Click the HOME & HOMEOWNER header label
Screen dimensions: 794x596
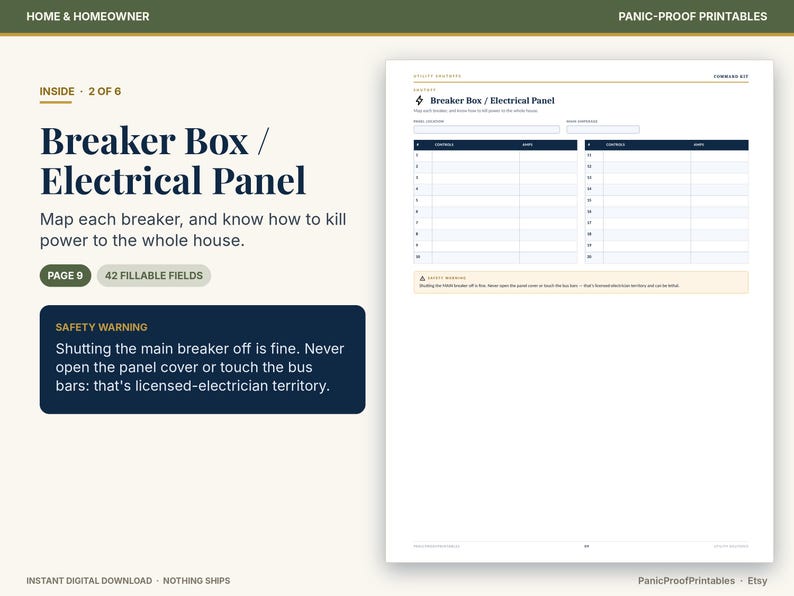point(88,16)
